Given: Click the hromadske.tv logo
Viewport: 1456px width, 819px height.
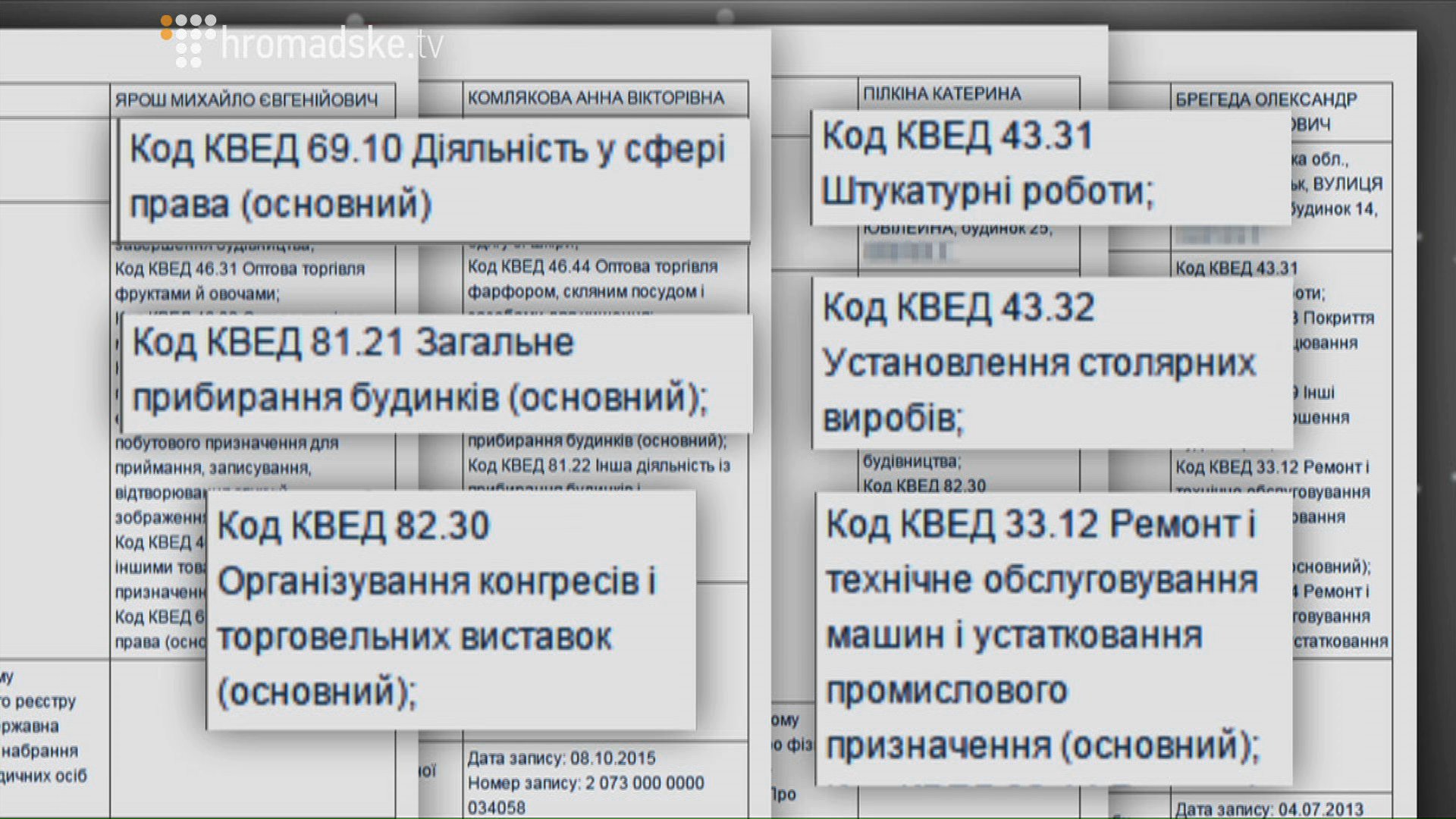Looking at the screenshot, I should click(302, 42).
